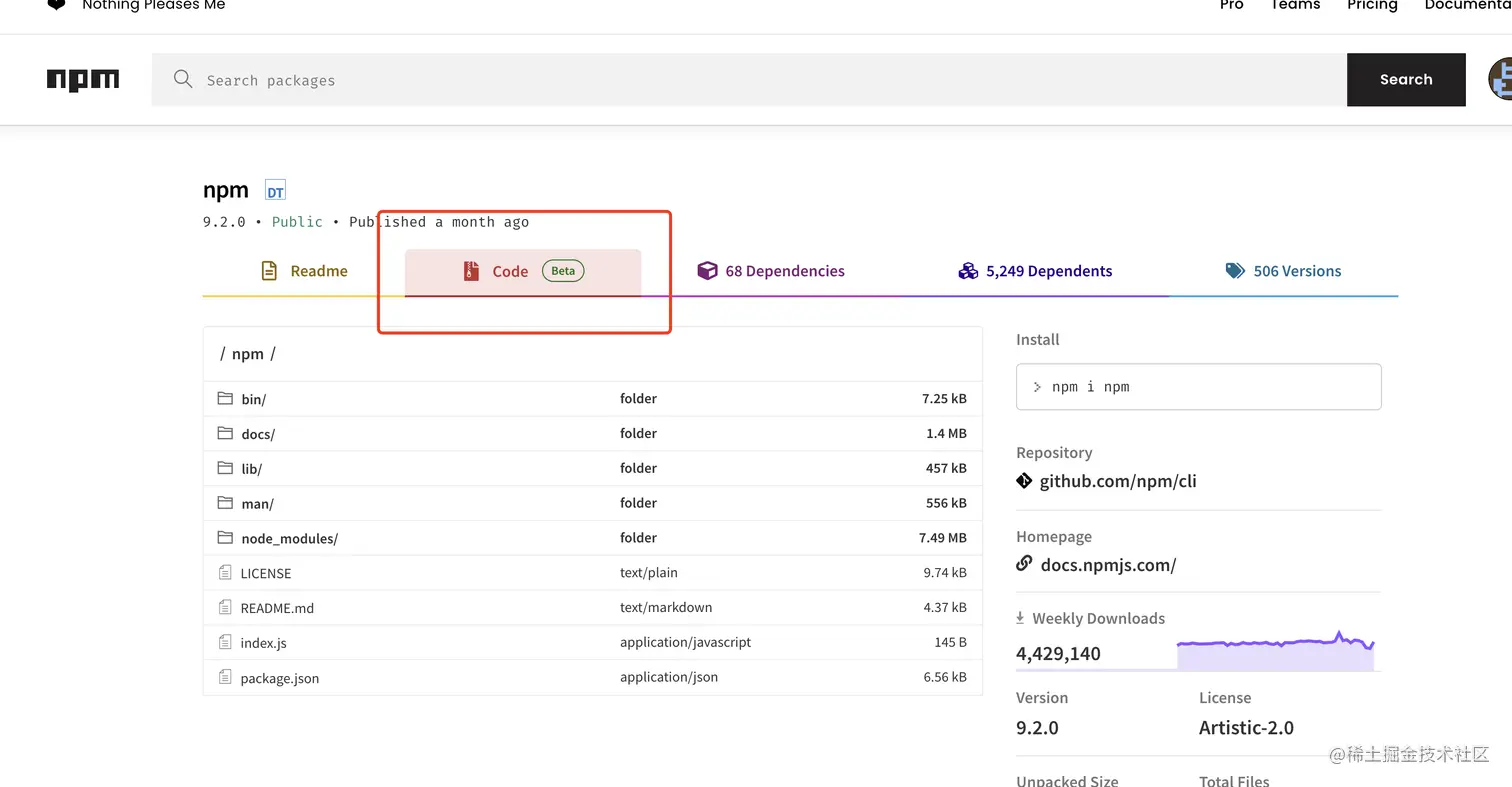Open the README.md file
Image resolution: width=1512 pixels, height=787 pixels.
coord(277,608)
